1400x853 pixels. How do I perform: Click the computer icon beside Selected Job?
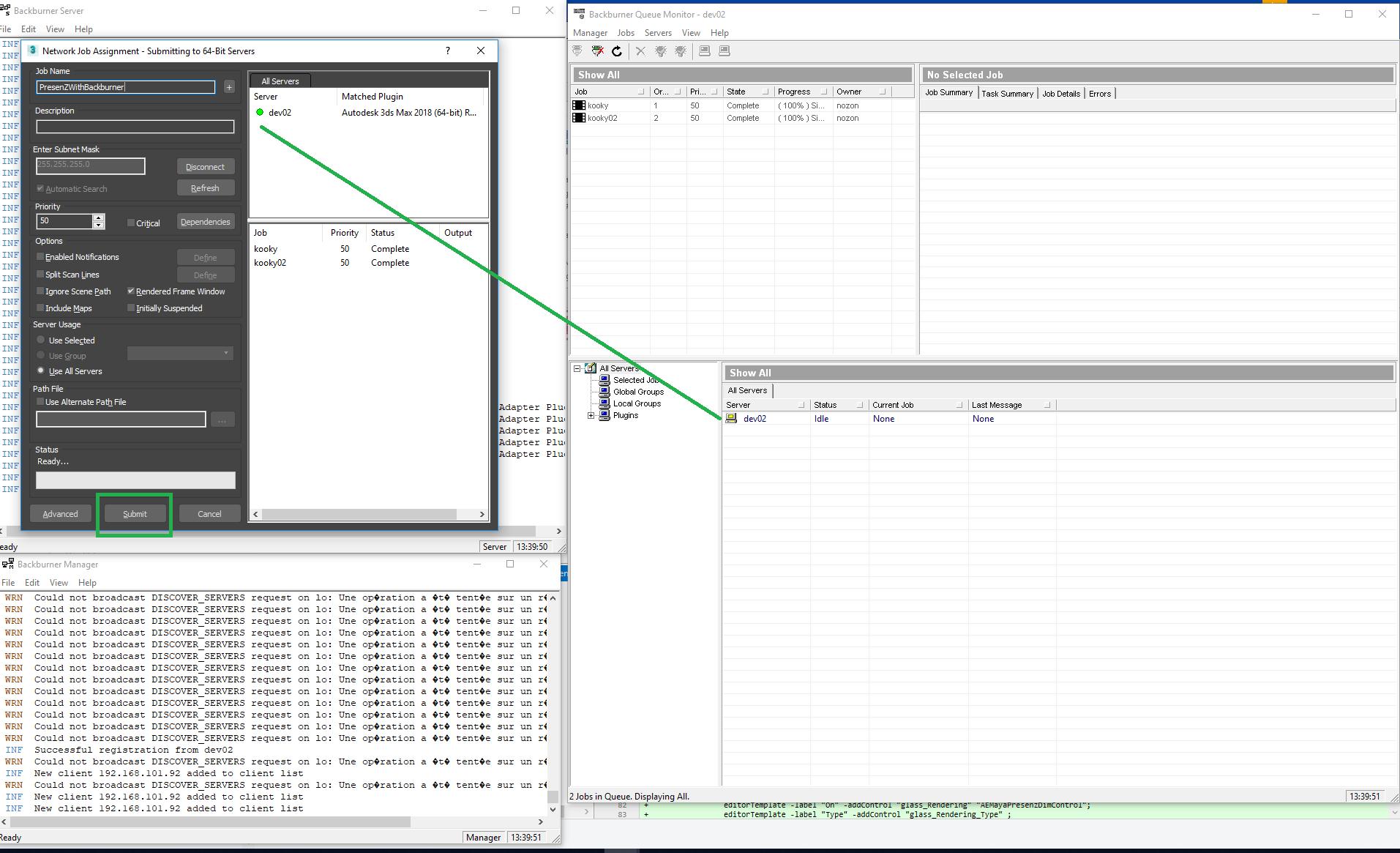[x=604, y=380]
